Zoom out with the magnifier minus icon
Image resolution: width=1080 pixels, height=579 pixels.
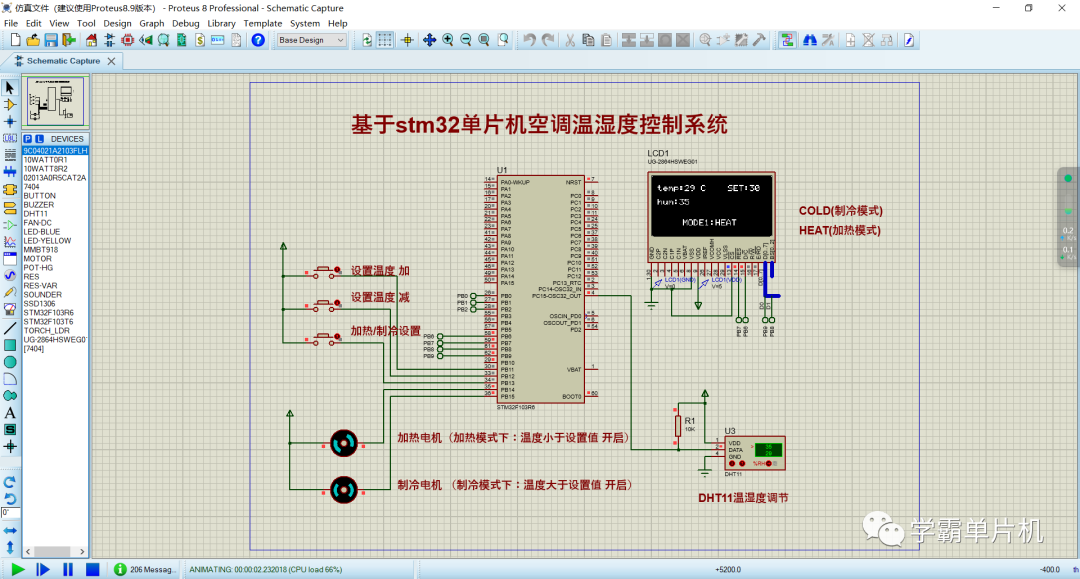click(466, 41)
